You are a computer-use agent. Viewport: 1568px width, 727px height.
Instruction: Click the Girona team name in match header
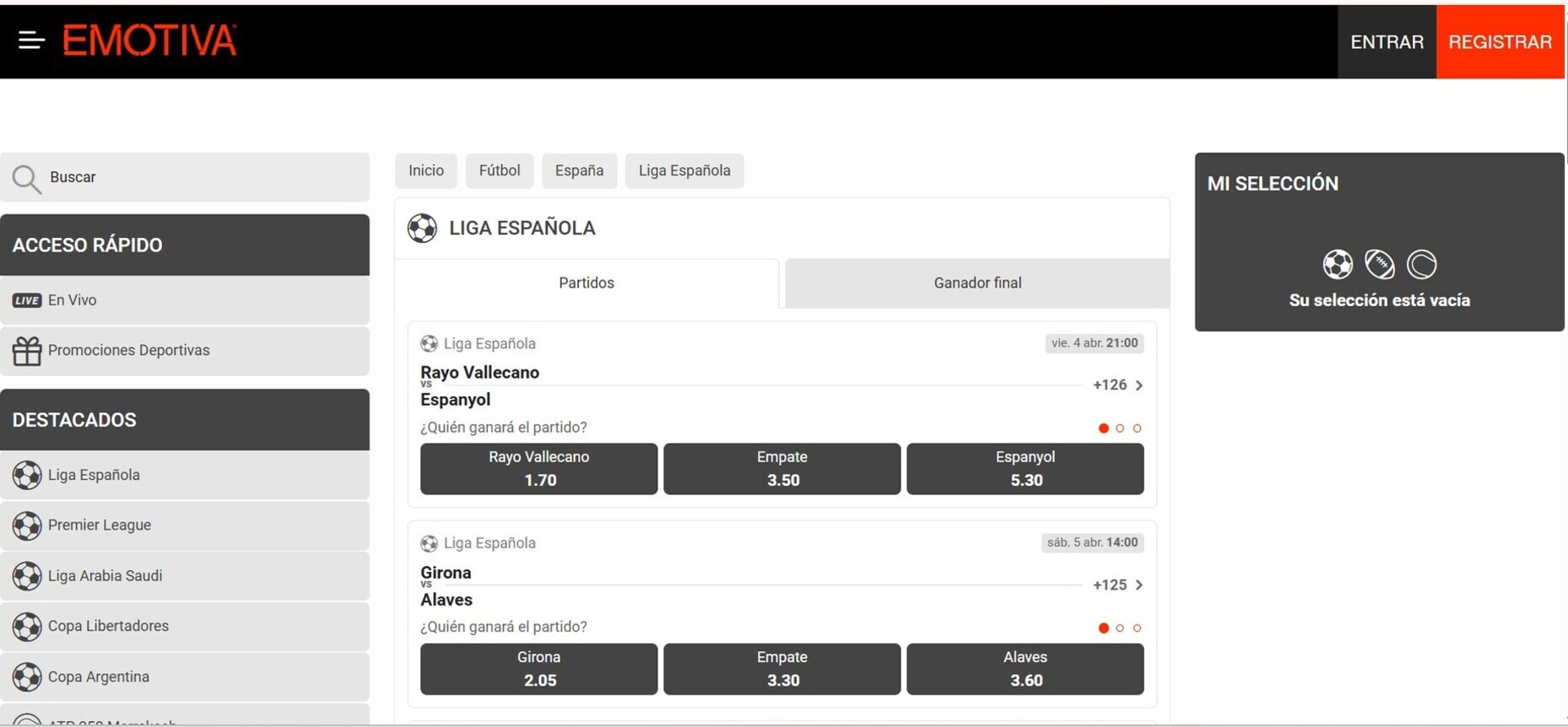point(446,573)
